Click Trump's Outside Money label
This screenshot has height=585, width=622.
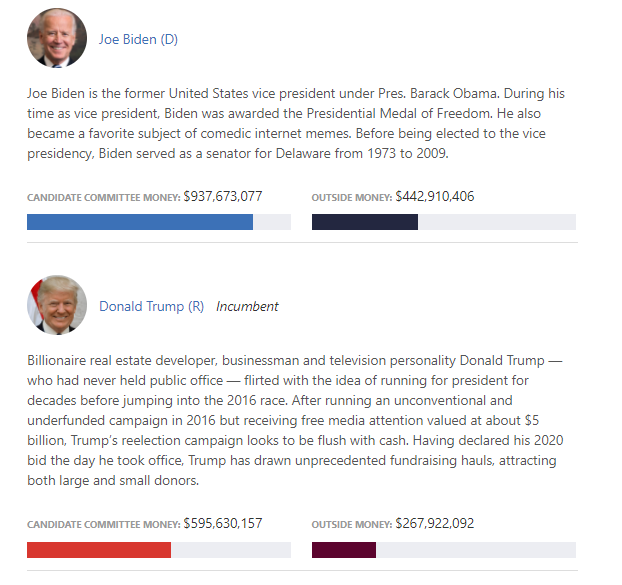(351, 525)
